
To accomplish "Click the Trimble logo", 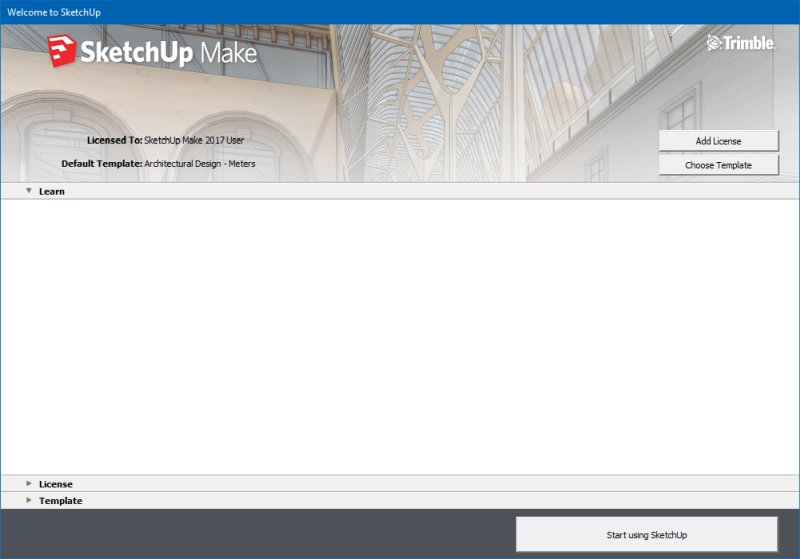I will coord(741,43).
